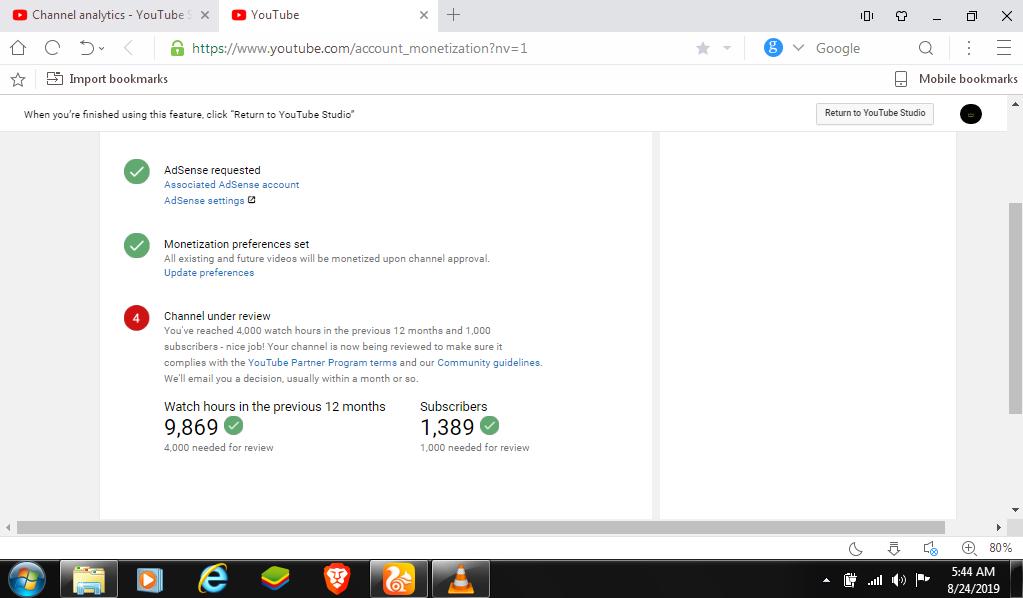
Task: Expand the search engine chooser chevron
Action: (x=798, y=48)
